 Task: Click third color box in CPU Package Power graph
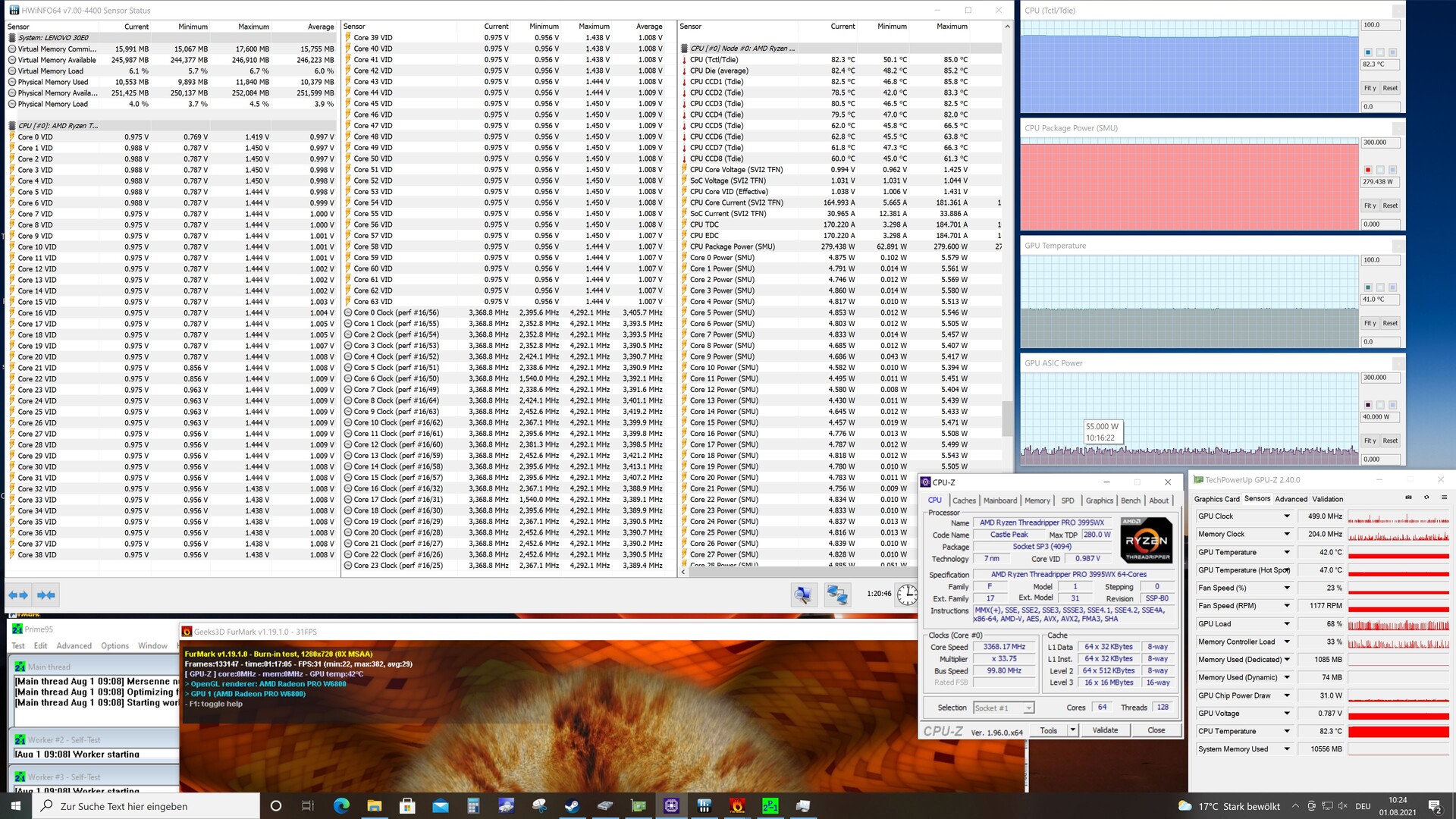[x=1392, y=170]
